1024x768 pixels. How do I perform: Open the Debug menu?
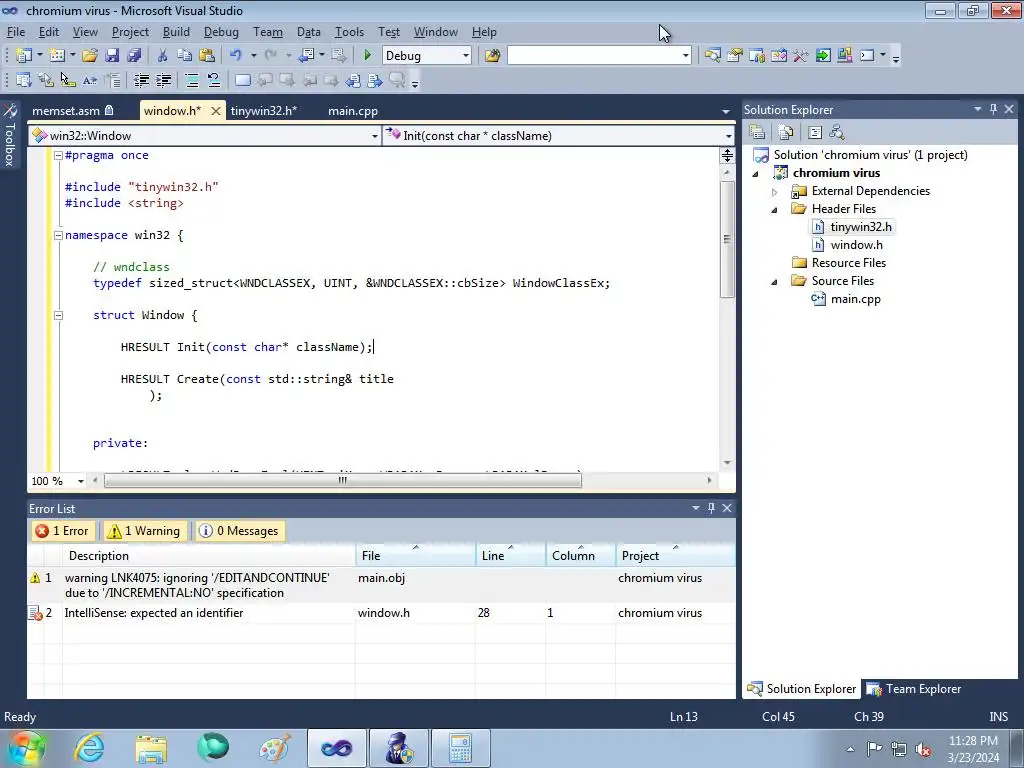pos(221,32)
